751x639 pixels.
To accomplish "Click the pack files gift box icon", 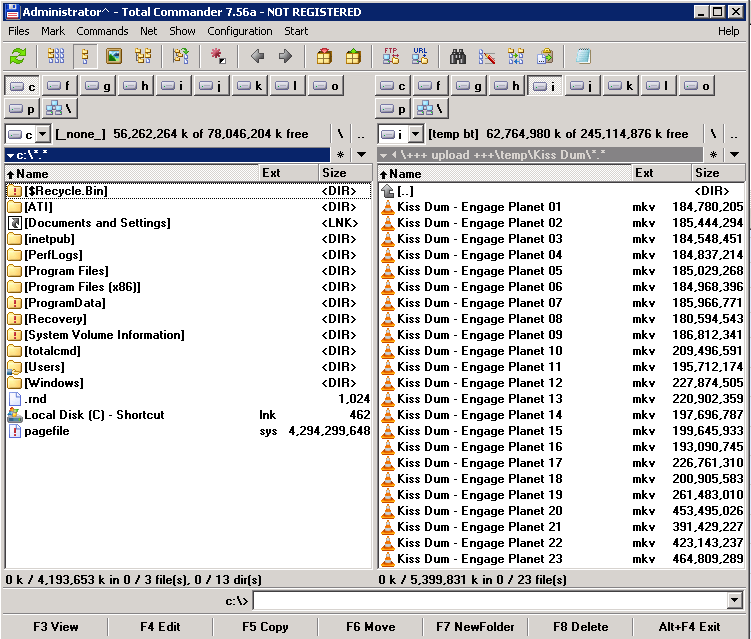I will tap(324, 56).
